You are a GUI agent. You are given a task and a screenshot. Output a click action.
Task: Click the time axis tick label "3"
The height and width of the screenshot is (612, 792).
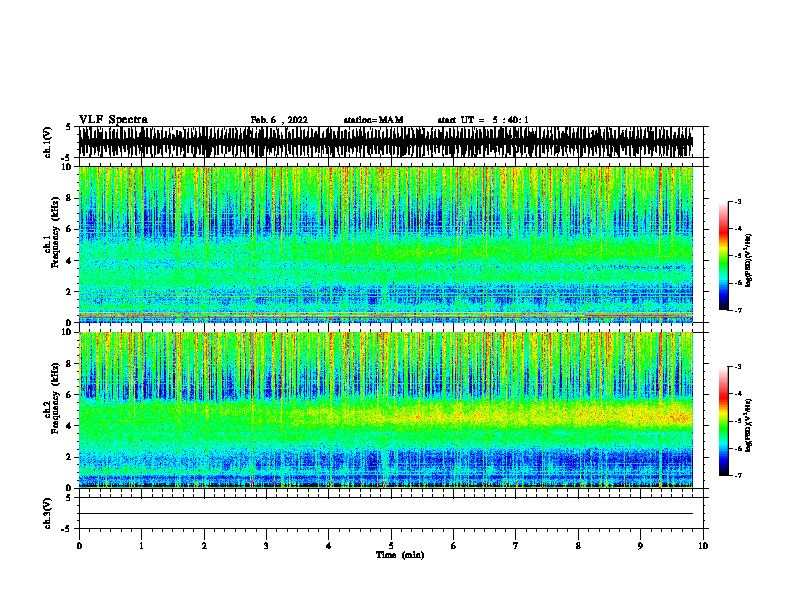266,546
